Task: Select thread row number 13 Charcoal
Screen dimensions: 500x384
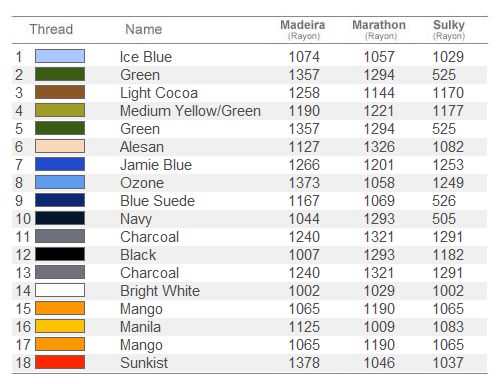Action: [x=249, y=272]
